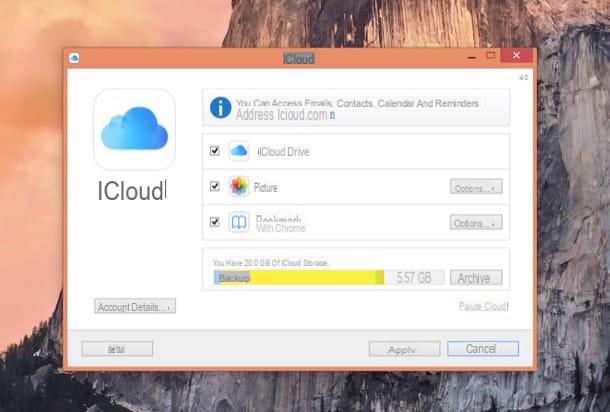
Task: Click the 5.57 GB free storage segment
Action: 414,278
